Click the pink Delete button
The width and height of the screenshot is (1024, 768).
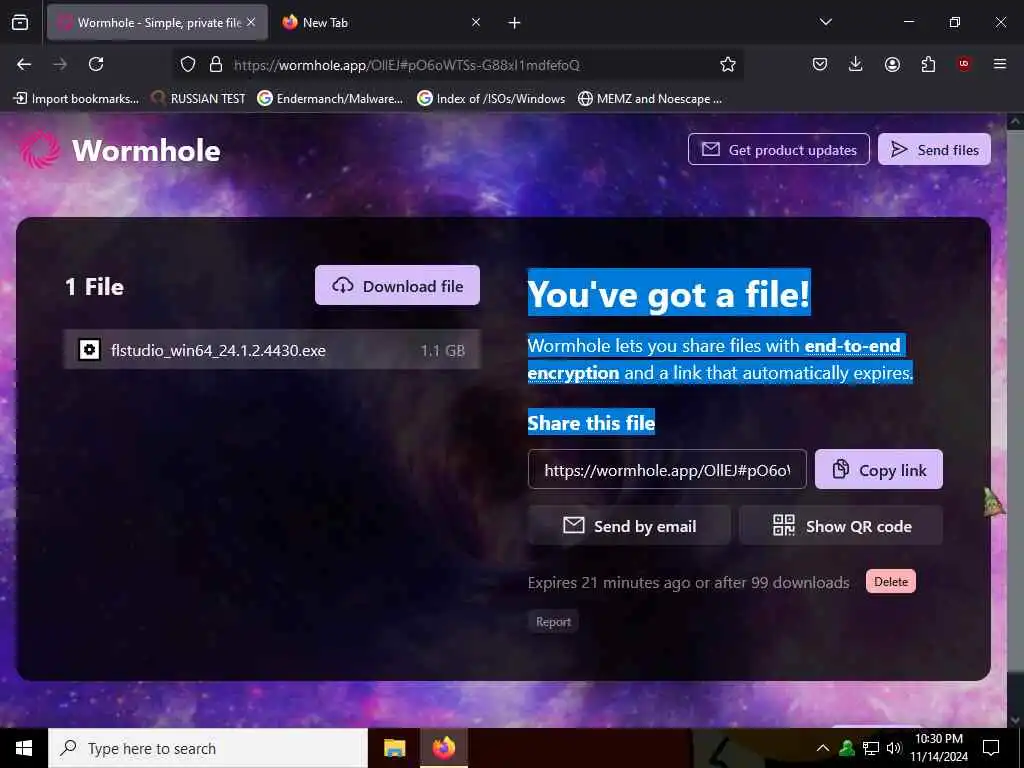pyautogui.click(x=891, y=581)
